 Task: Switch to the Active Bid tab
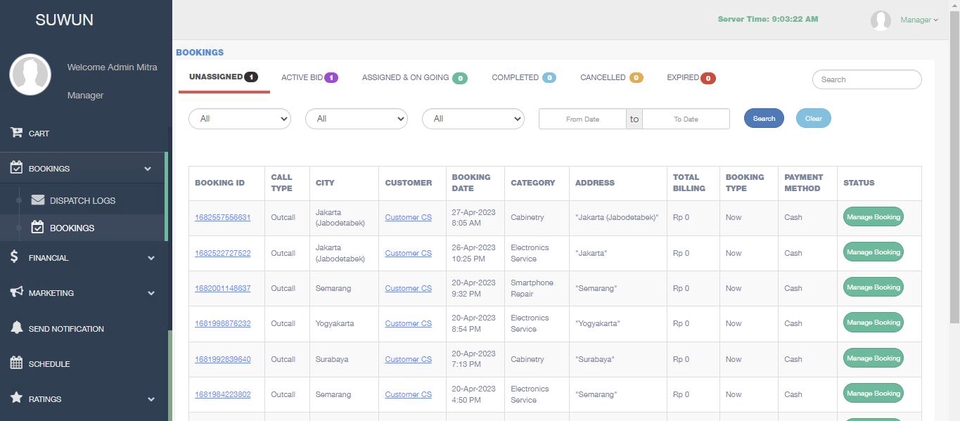point(310,78)
